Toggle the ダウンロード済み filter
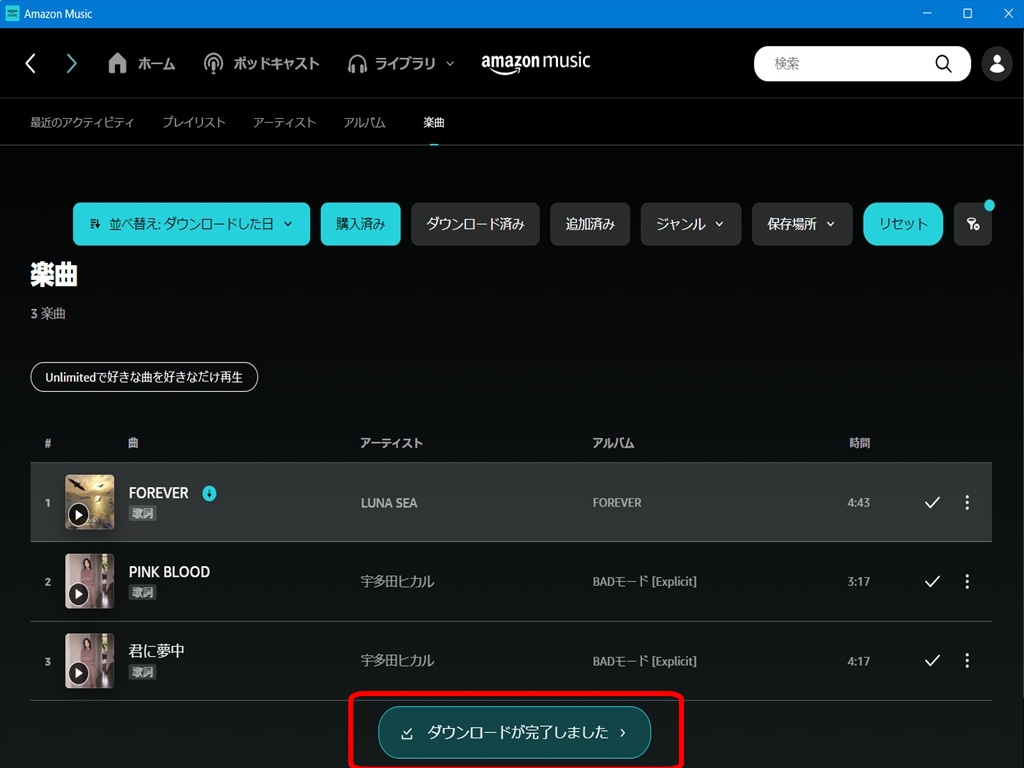This screenshot has height=768, width=1024. click(x=475, y=224)
